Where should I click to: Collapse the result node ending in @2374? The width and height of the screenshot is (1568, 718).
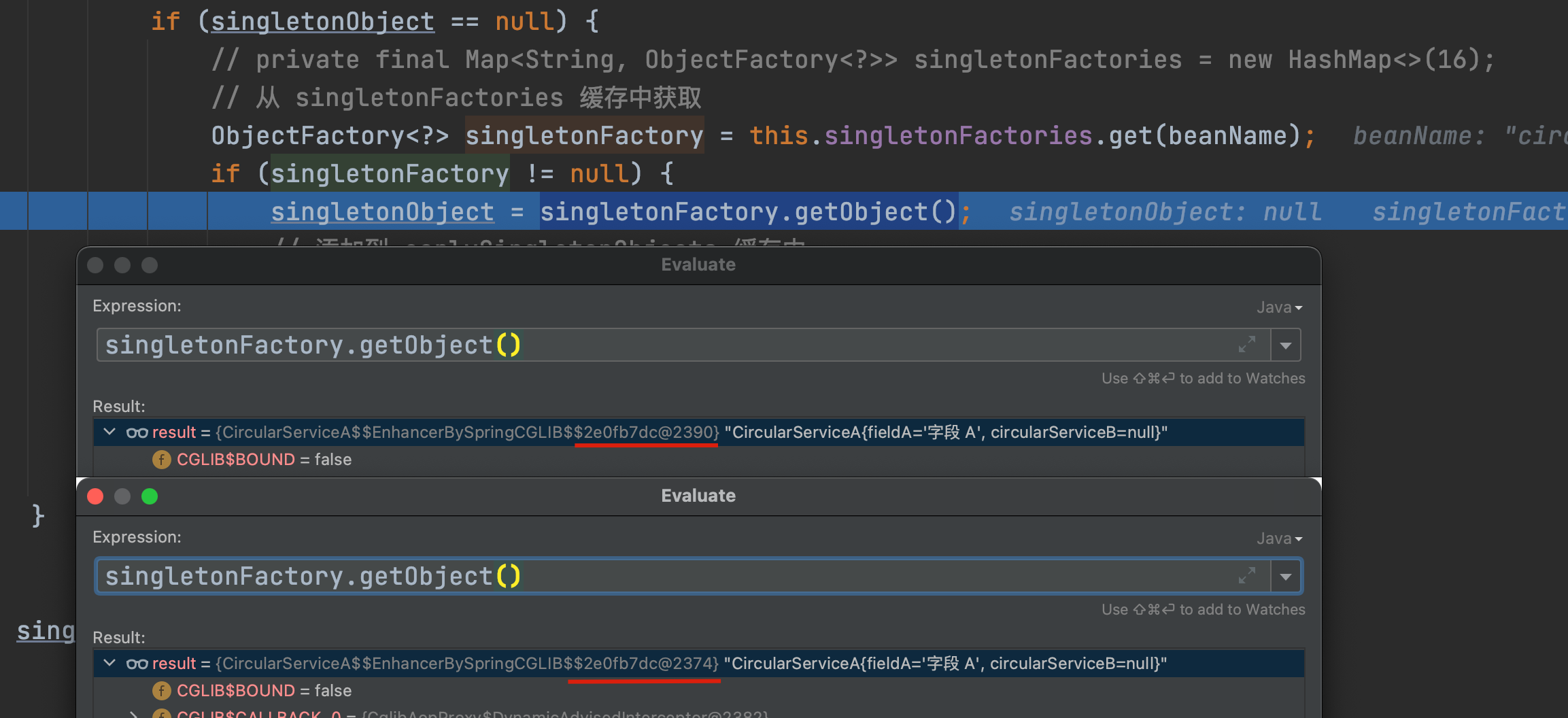pyautogui.click(x=109, y=664)
